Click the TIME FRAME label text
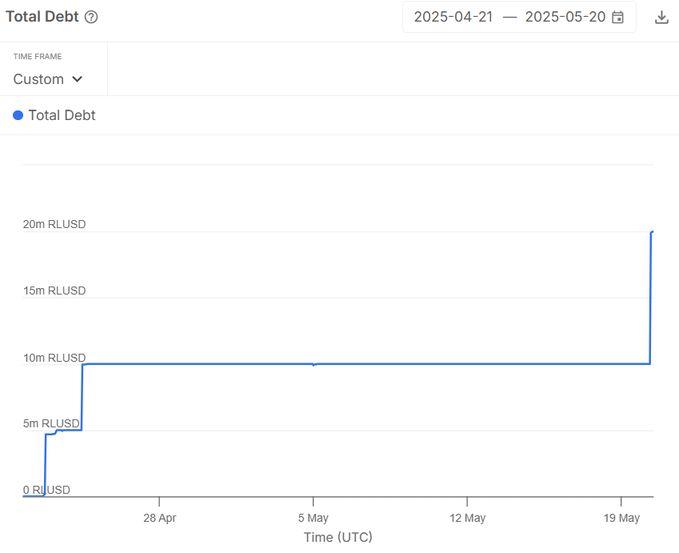Viewport: 679px width, 553px height. (x=37, y=57)
